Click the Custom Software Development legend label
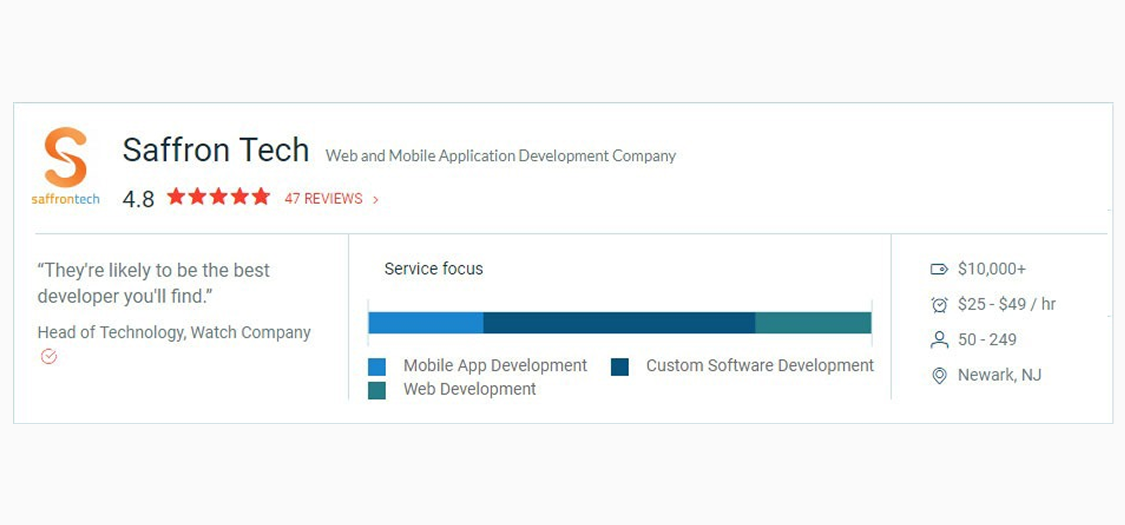The image size is (1125, 525). pyautogui.click(x=760, y=366)
